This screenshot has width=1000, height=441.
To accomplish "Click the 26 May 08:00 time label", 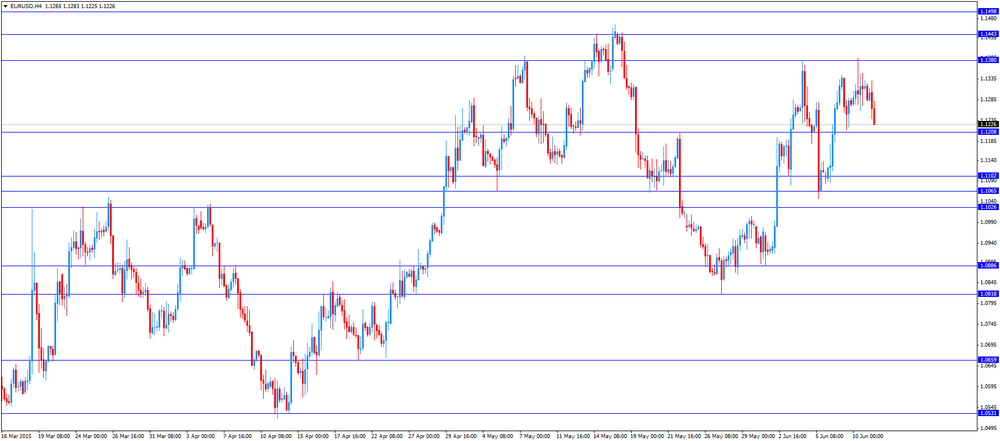I will pyautogui.click(x=721, y=436).
